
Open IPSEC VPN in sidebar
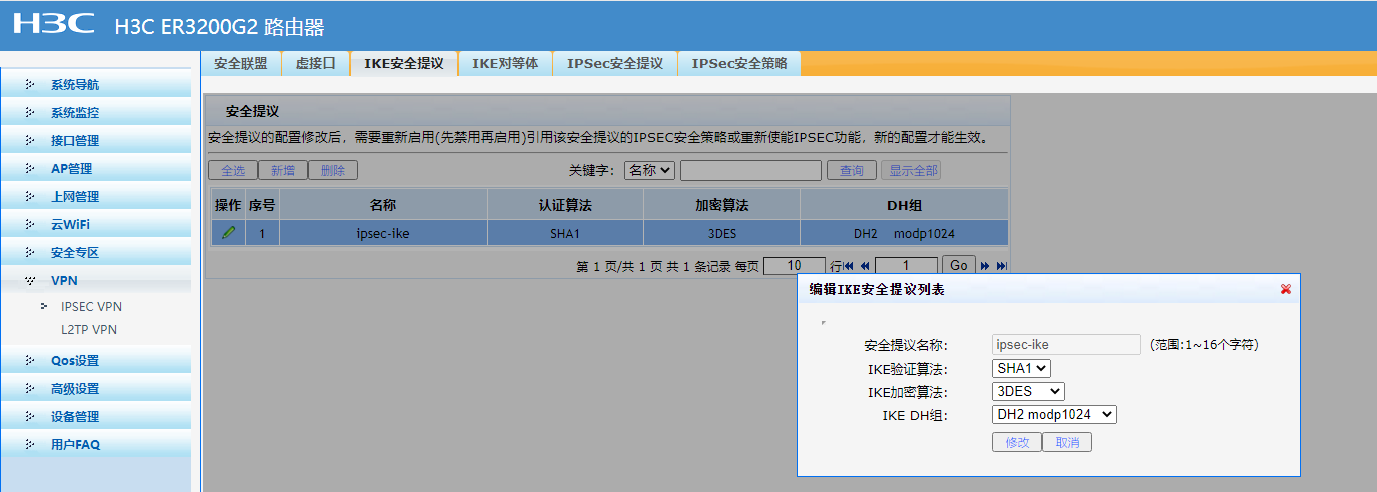pyautogui.click(x=91, y=307)
